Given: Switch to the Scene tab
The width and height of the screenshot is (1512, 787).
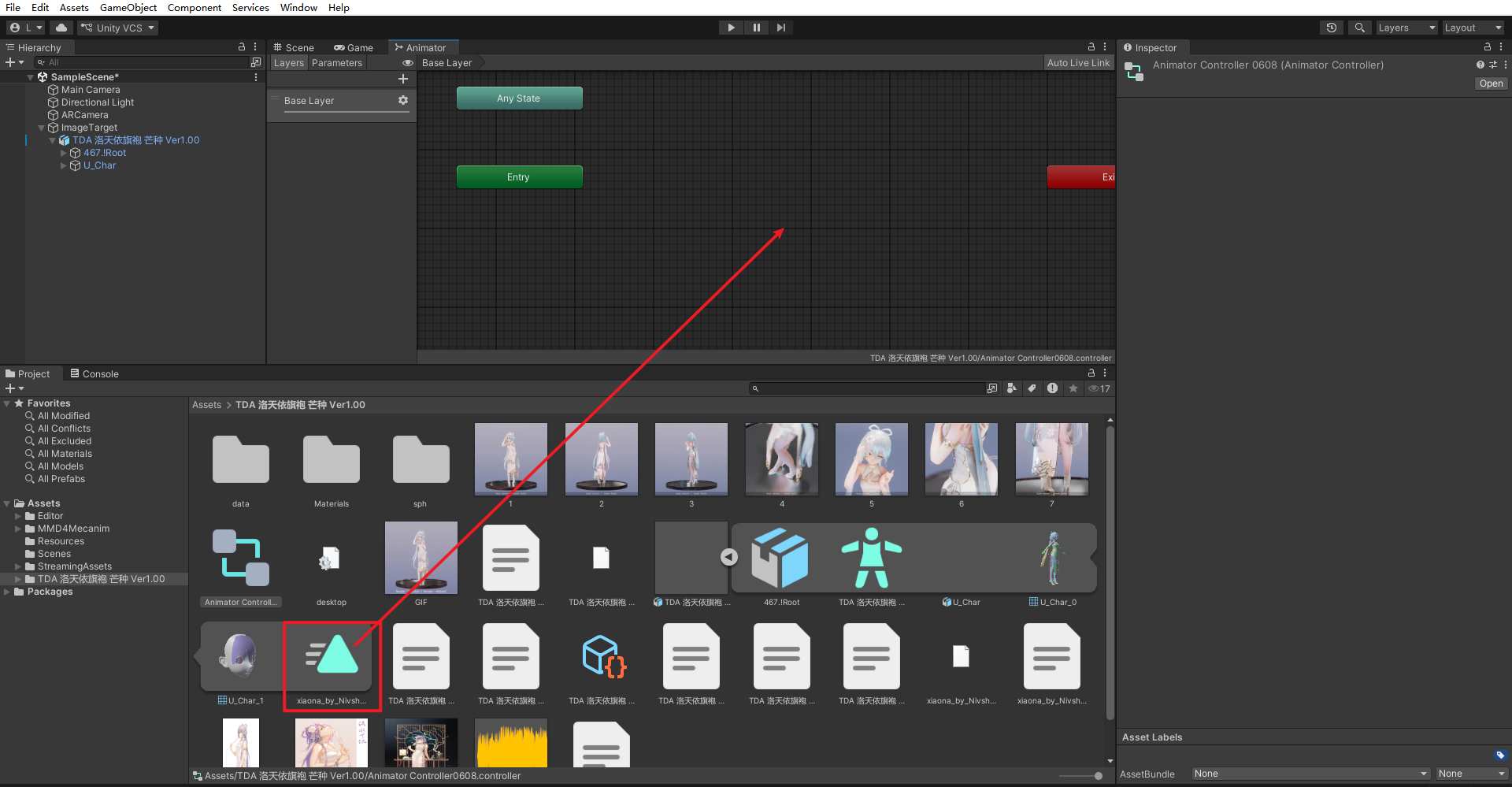Looking at the screenshot, I should pos(294,48).
